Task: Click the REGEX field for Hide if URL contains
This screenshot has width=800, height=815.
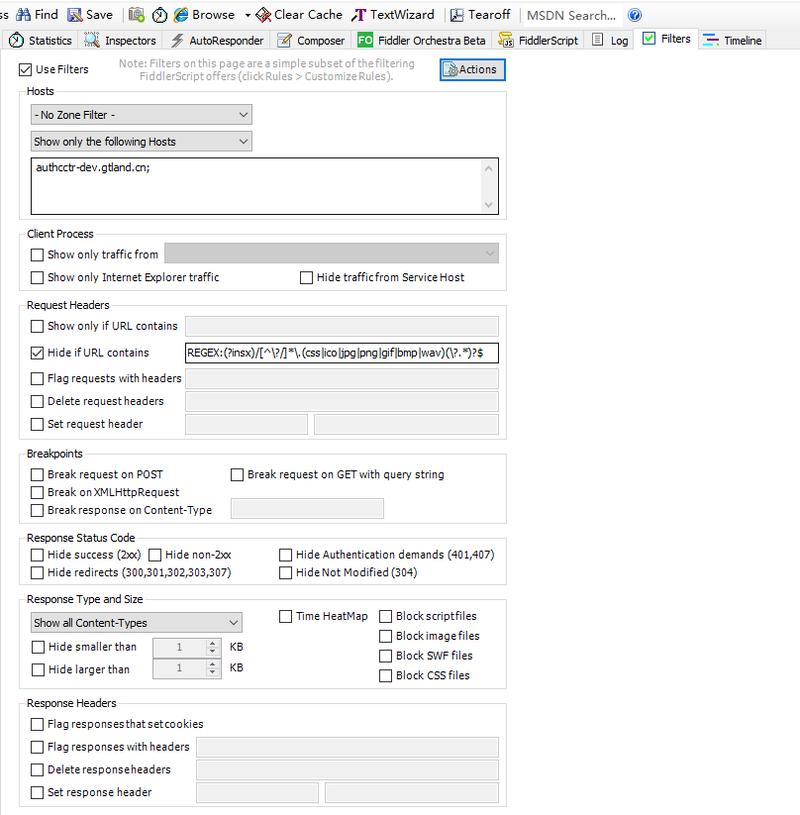Action: (x=342, y=353)
